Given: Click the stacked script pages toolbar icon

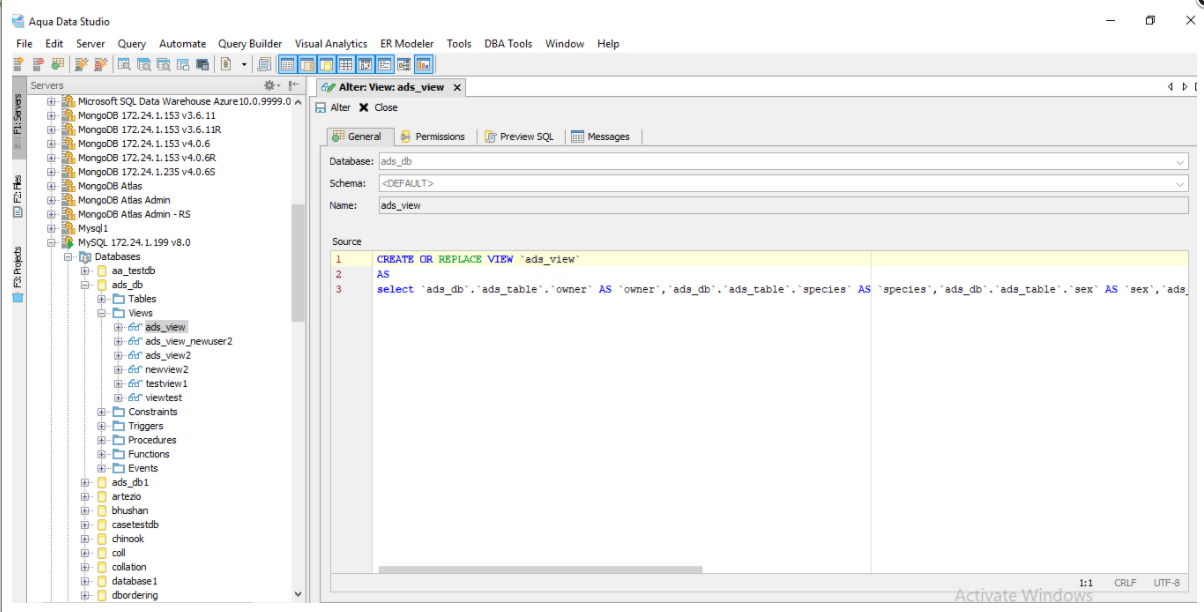Looking at the screenshot, I should click(264, 64).
